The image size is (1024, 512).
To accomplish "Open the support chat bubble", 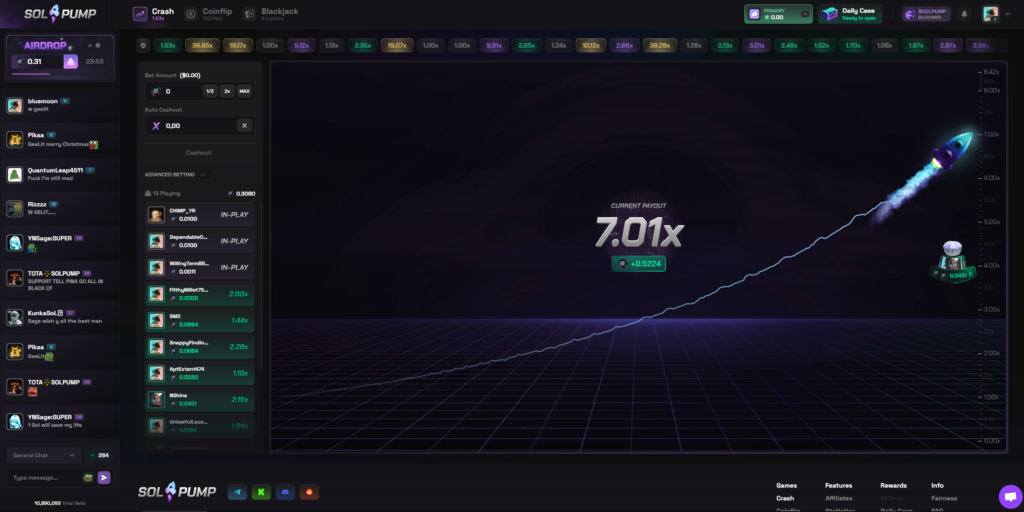I will 1010,496.
